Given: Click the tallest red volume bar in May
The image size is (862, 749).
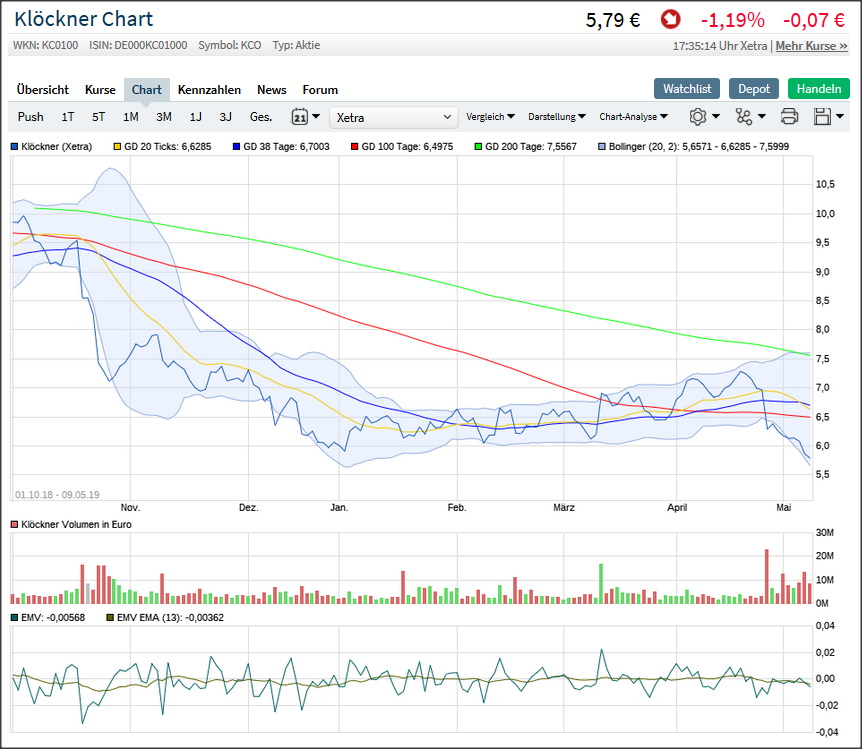Looking at the screenshot, I should (767, 576).
